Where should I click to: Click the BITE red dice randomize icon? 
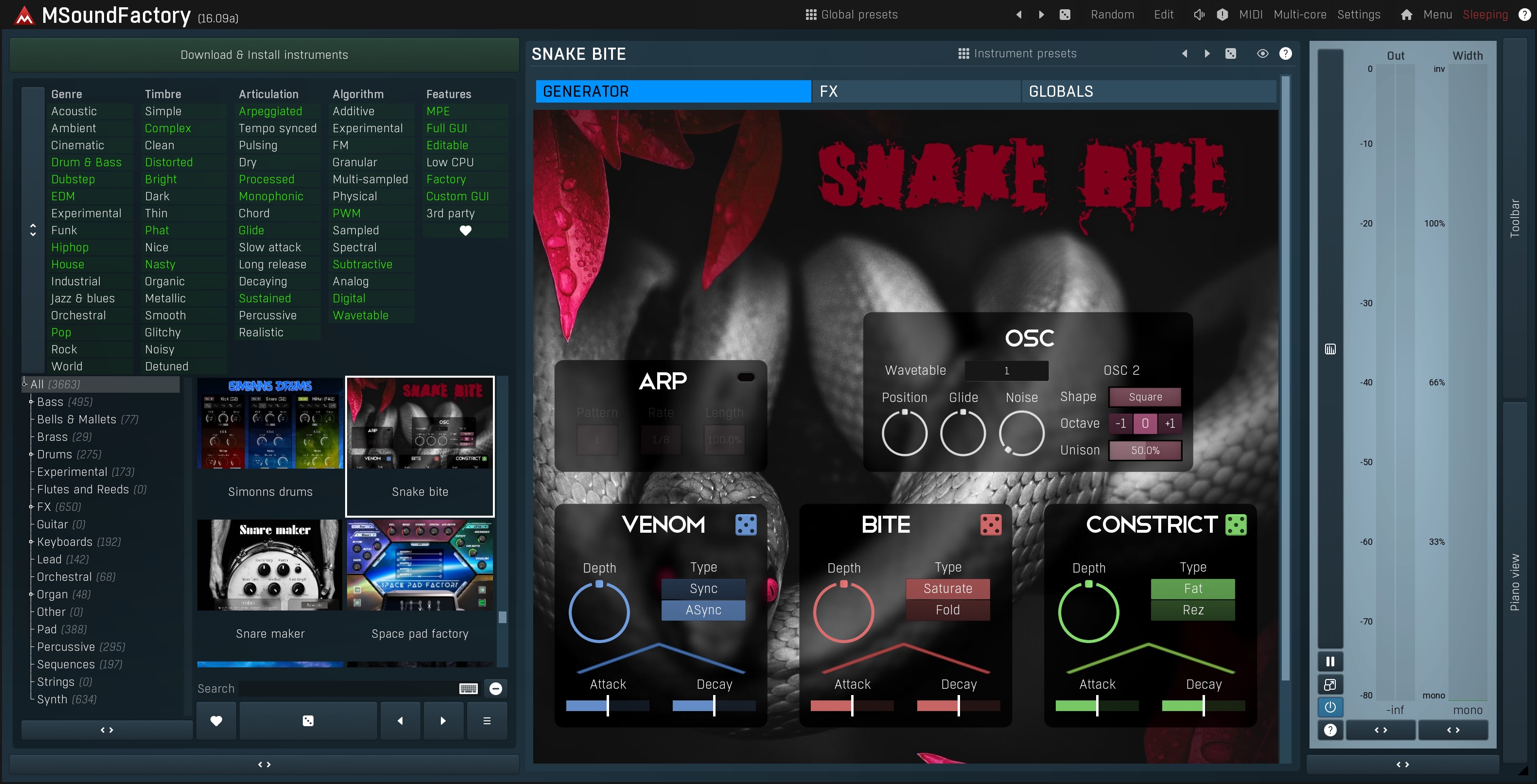pos(991,524)
